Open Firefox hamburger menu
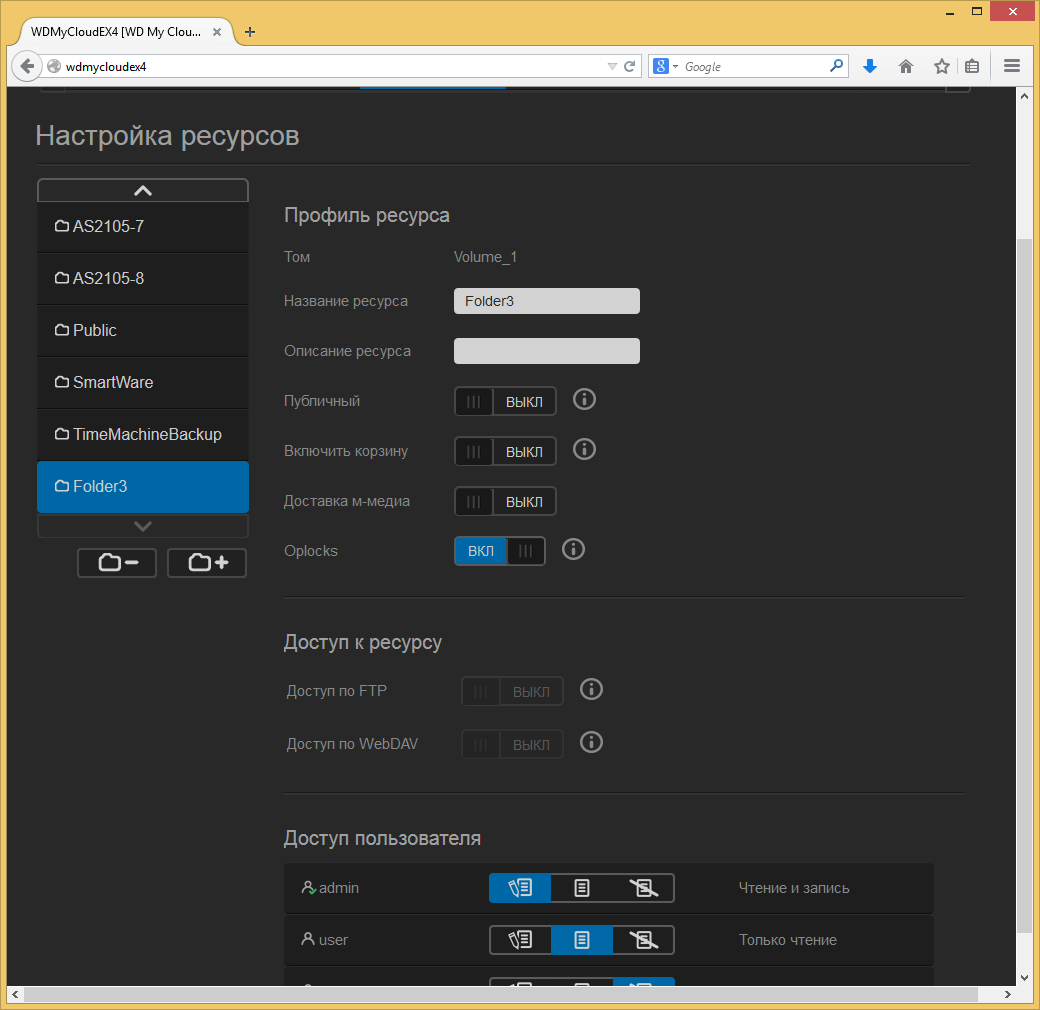Screen dimensions: 1040x1010 pyautogui.click(x=1011, y=66)
